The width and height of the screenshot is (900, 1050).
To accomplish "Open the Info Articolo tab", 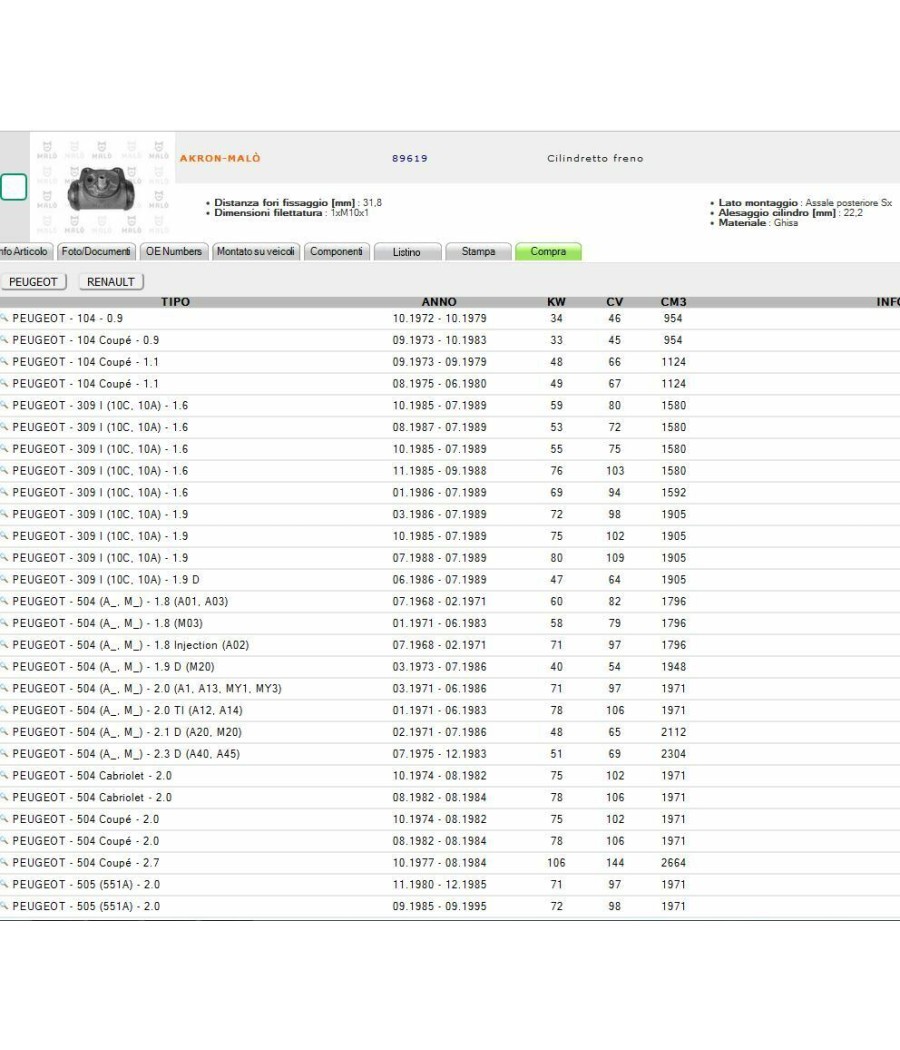I will (25, 252).
